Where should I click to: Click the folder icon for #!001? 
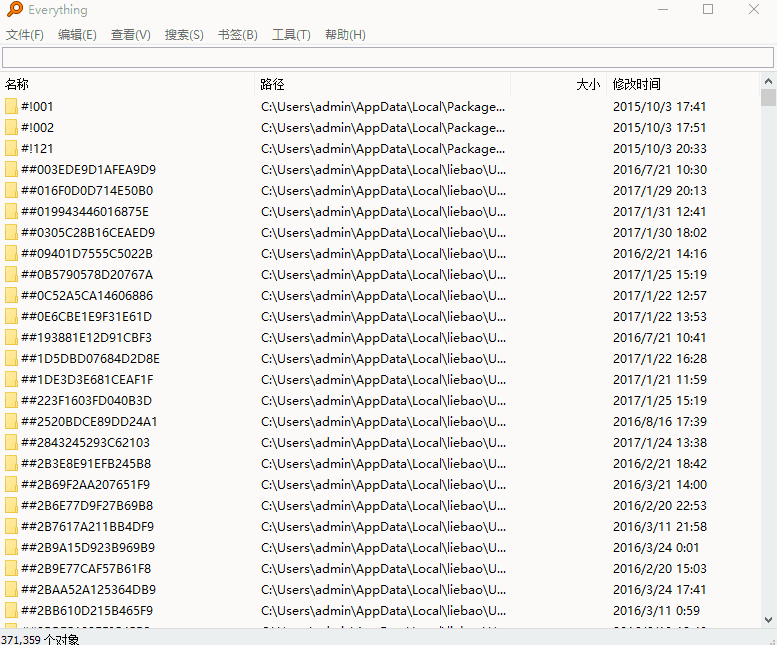11,107
